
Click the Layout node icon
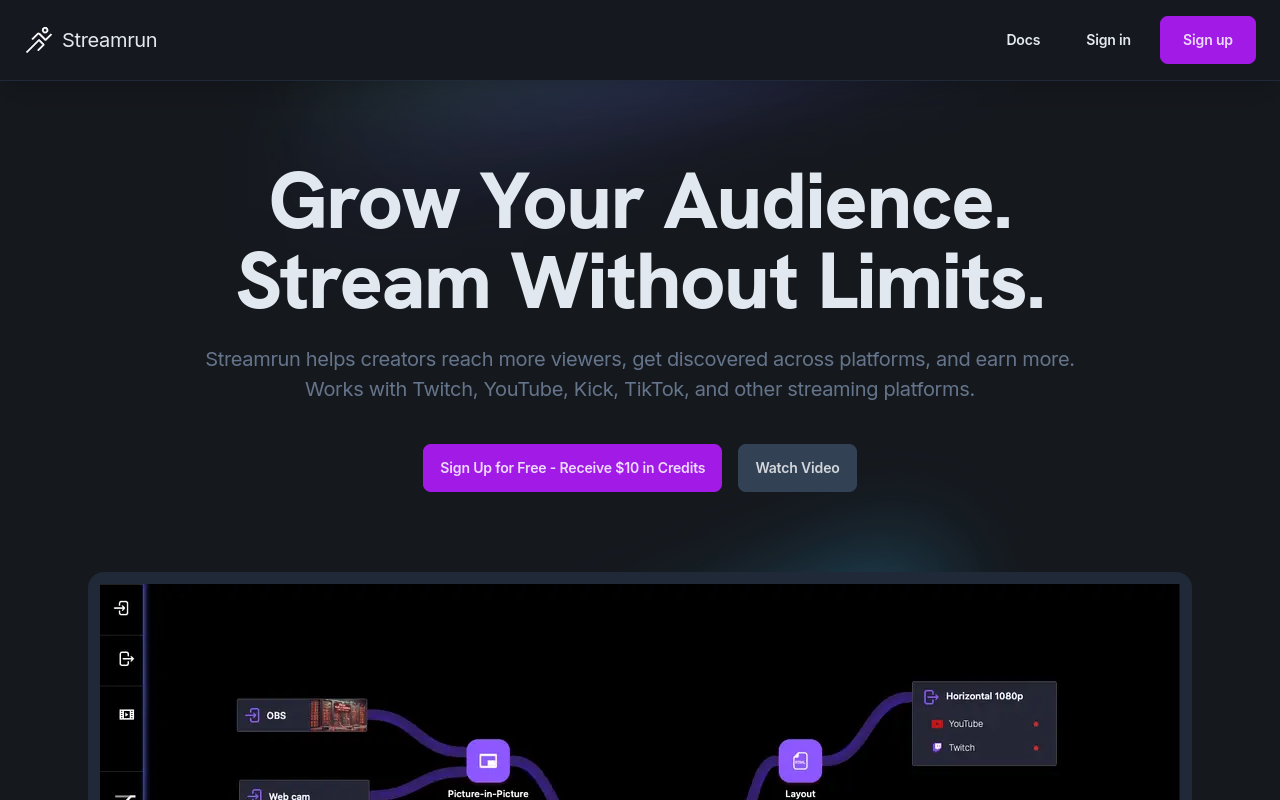800,761
